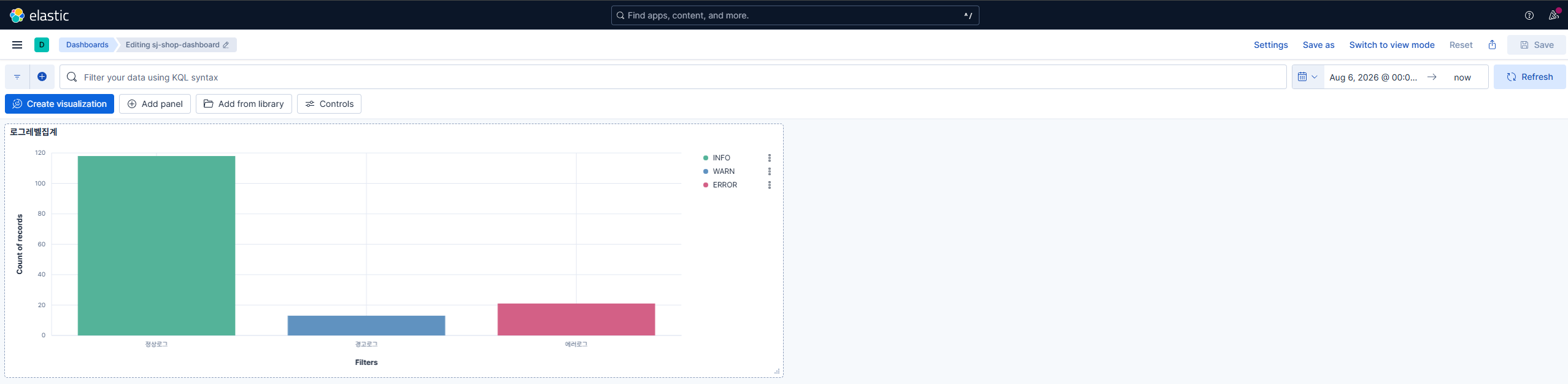Click the blue 경고로그 bar

point(366,326)
